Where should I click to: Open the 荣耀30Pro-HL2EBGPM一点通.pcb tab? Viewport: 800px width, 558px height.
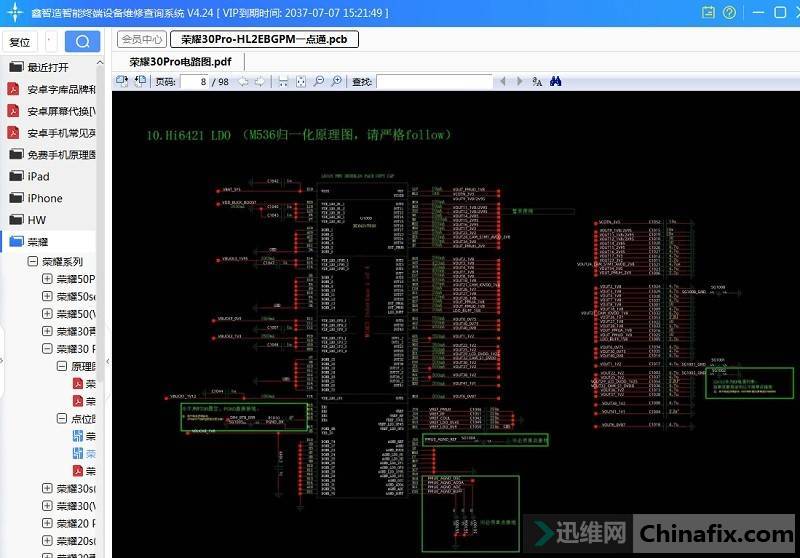pyautogui.click(x=264, y=39)
